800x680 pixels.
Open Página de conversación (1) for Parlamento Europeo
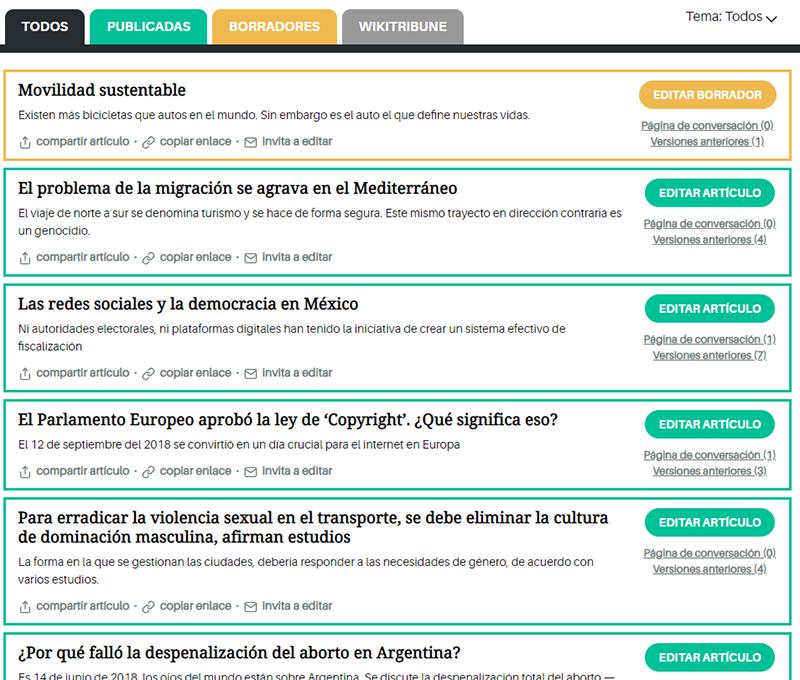click(x=709, y=455)
